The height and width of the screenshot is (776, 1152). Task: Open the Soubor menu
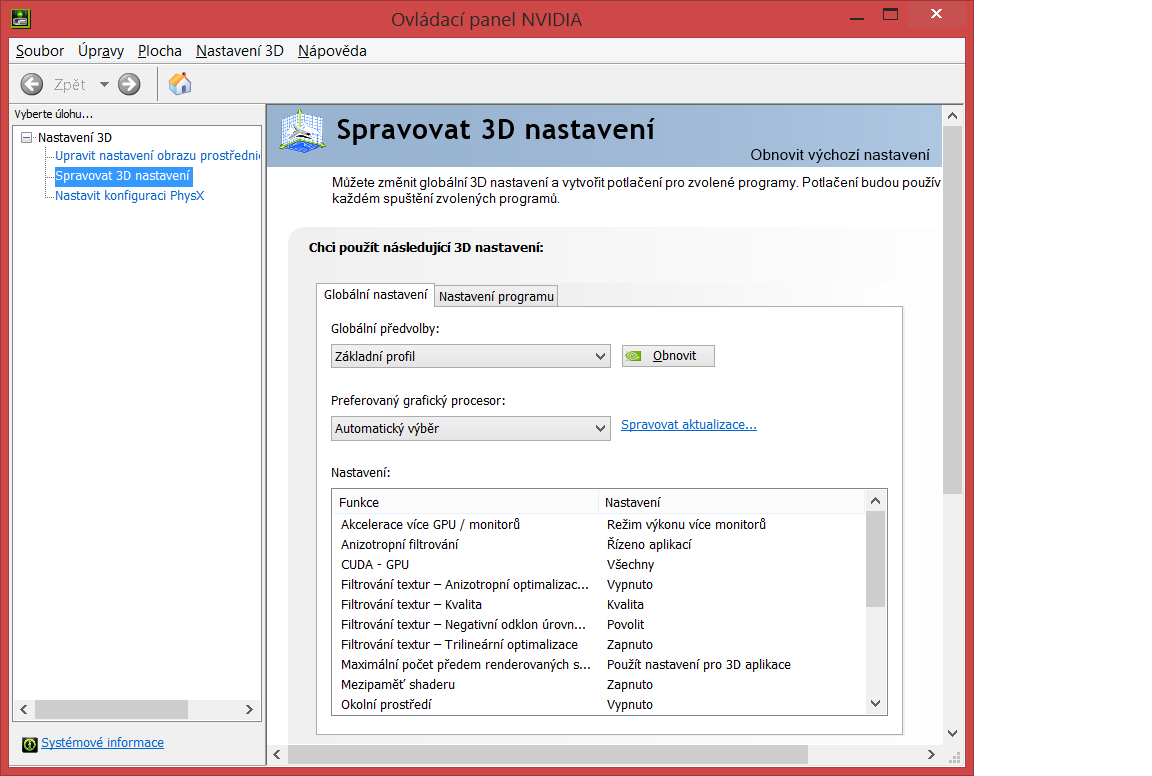pyautogui.click(x=40, y=51)
